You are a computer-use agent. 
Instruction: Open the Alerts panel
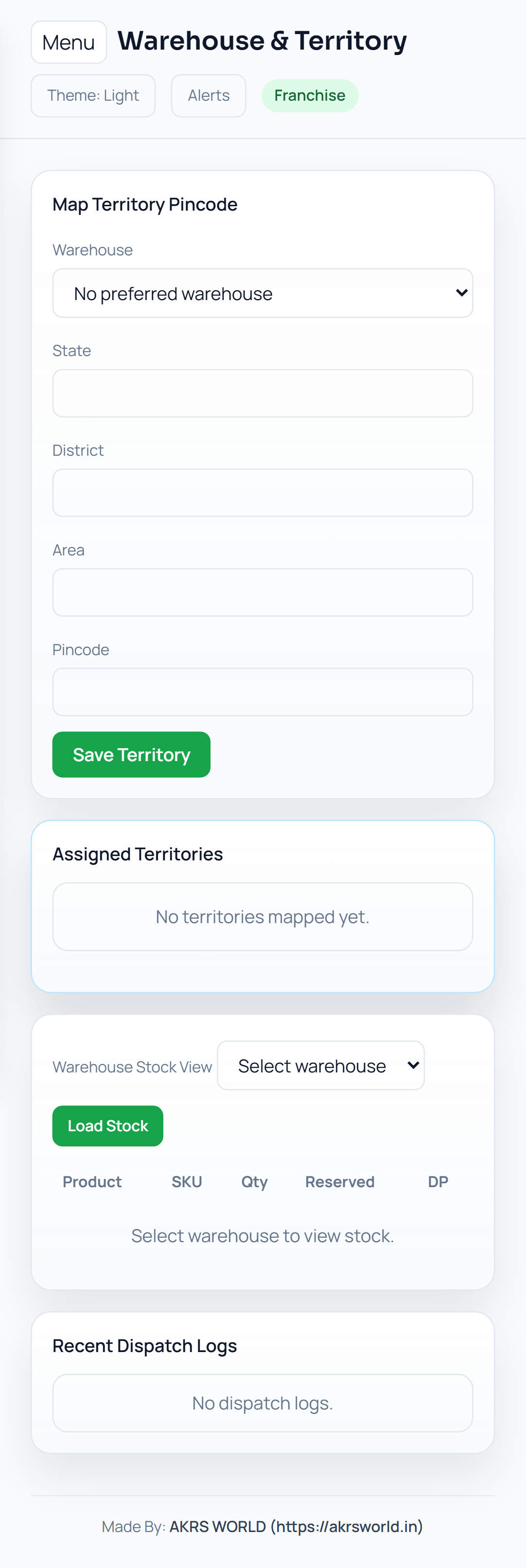pos(209,95)
